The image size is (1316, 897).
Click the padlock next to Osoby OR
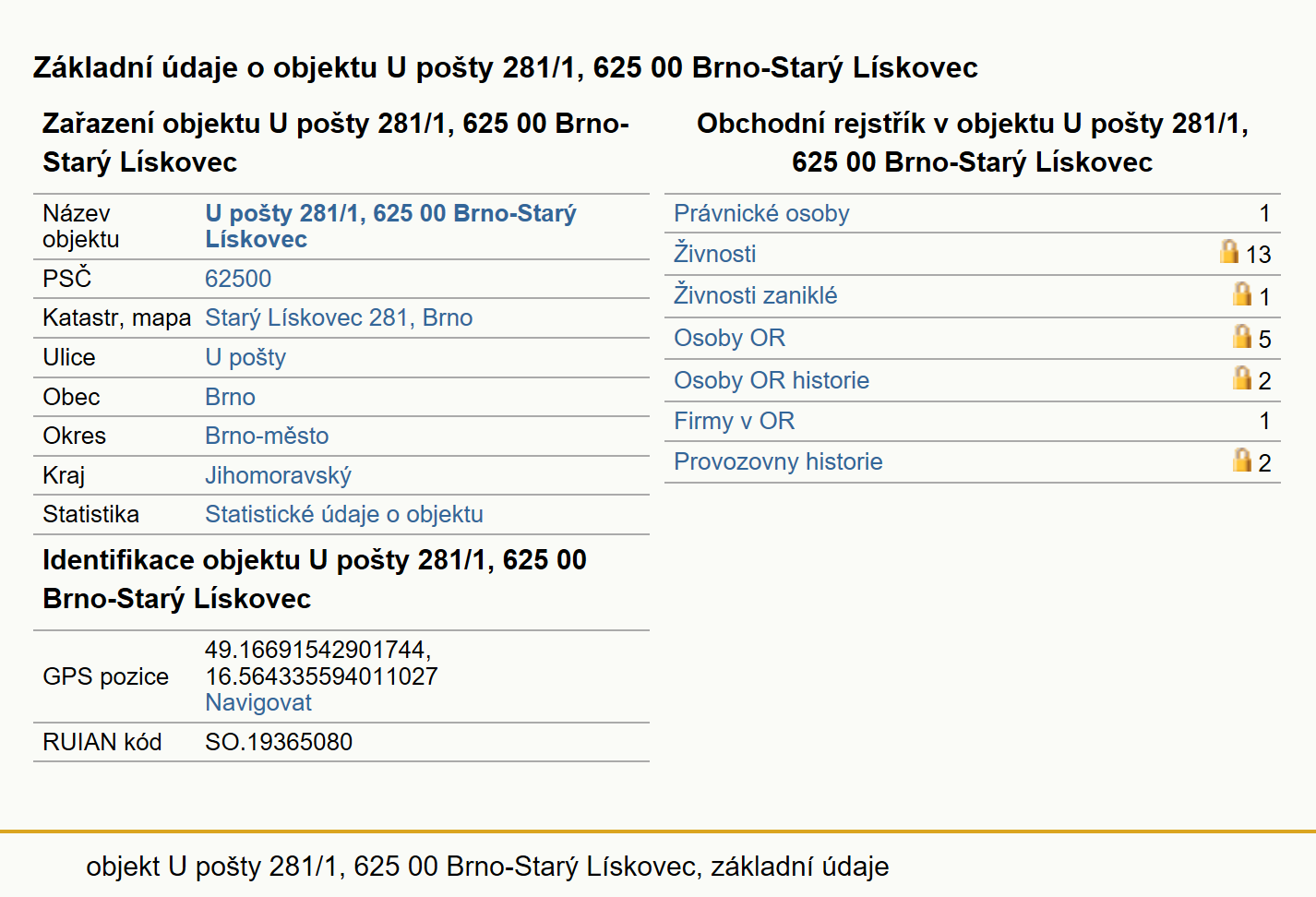coord(1242,336)
